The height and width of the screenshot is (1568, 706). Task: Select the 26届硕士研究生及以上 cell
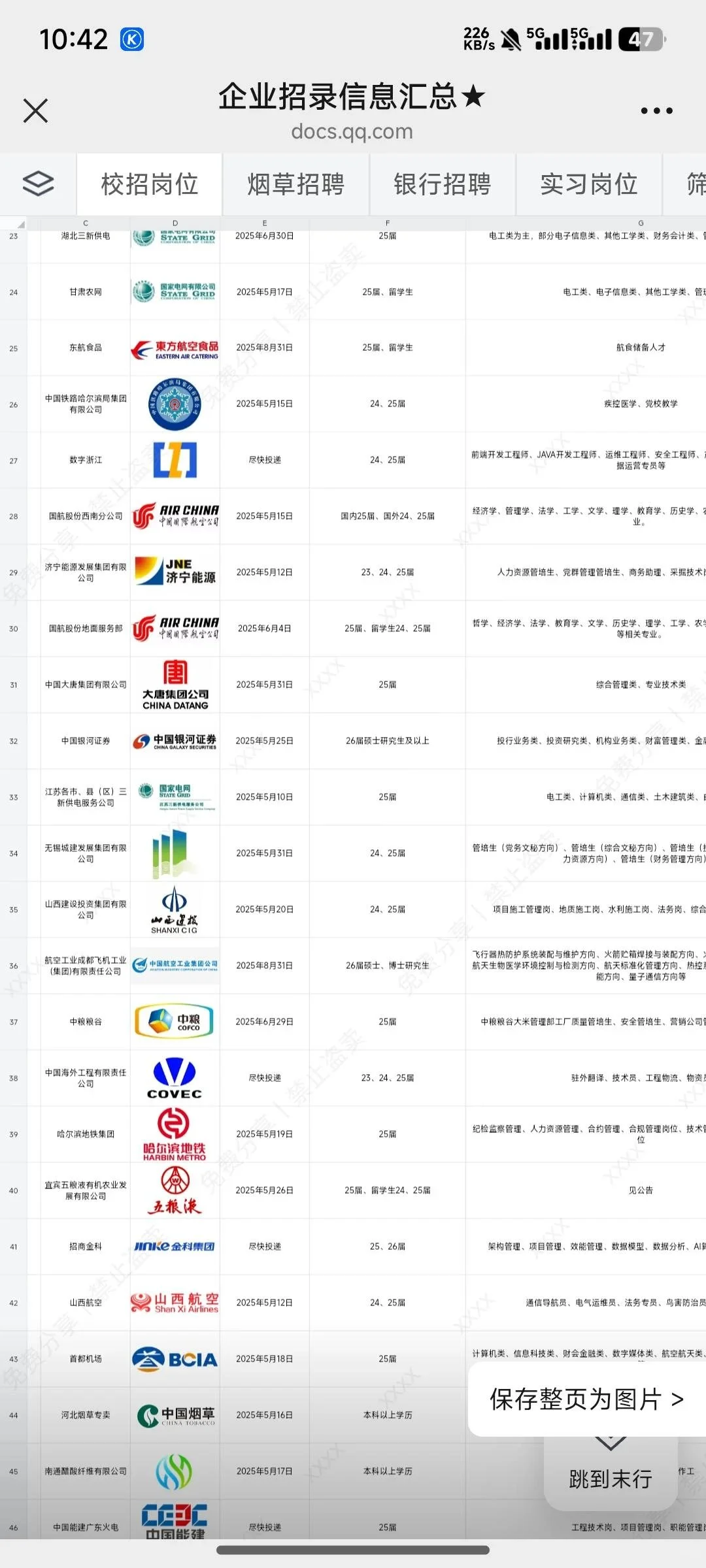tap(388, 742)
